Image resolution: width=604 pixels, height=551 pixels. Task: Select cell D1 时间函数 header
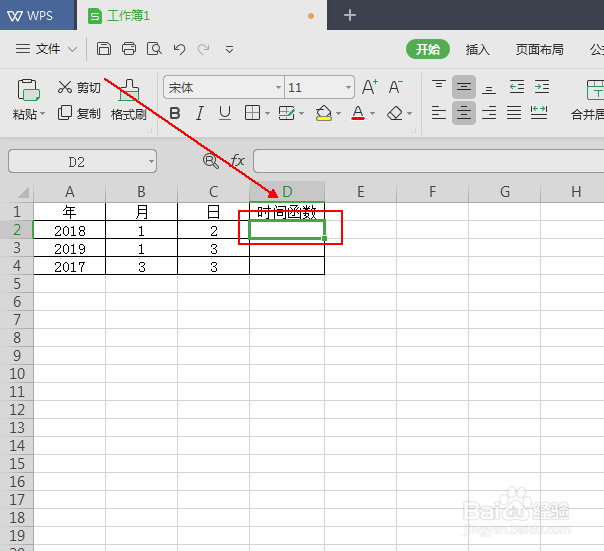287,212
